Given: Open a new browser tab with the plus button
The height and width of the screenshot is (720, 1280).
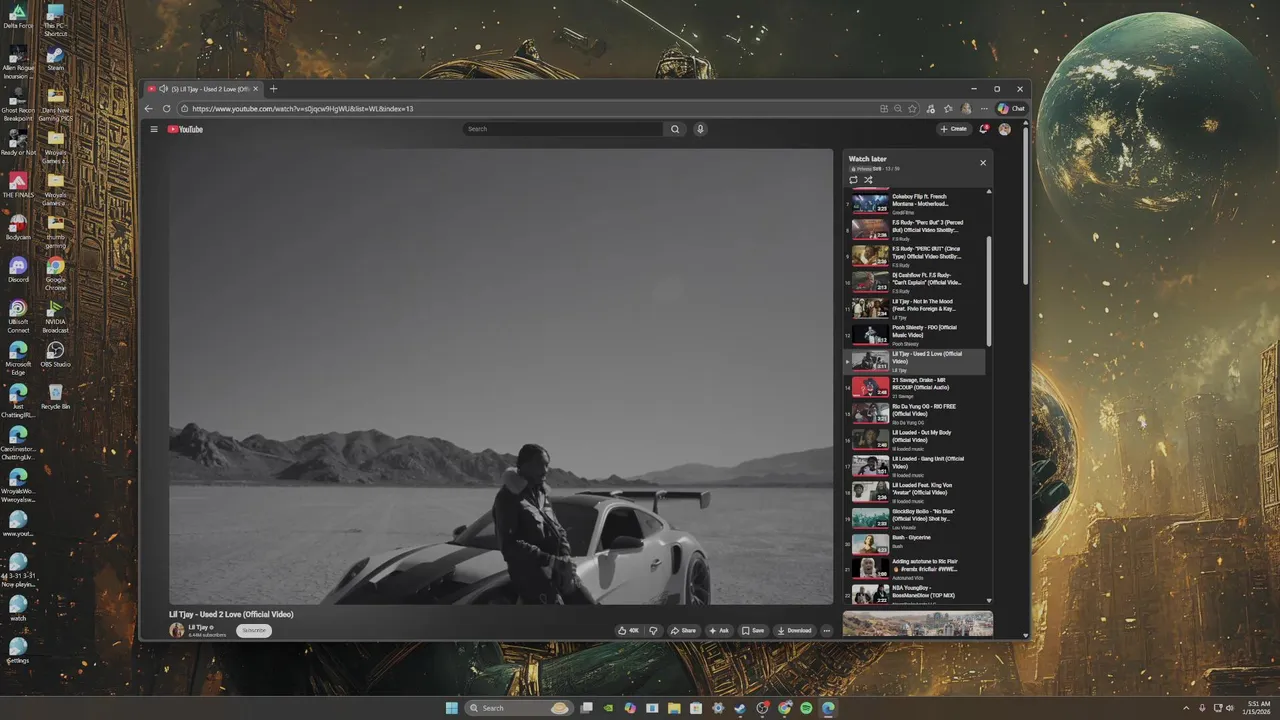Looking at the screenshot, I should 273,89.
